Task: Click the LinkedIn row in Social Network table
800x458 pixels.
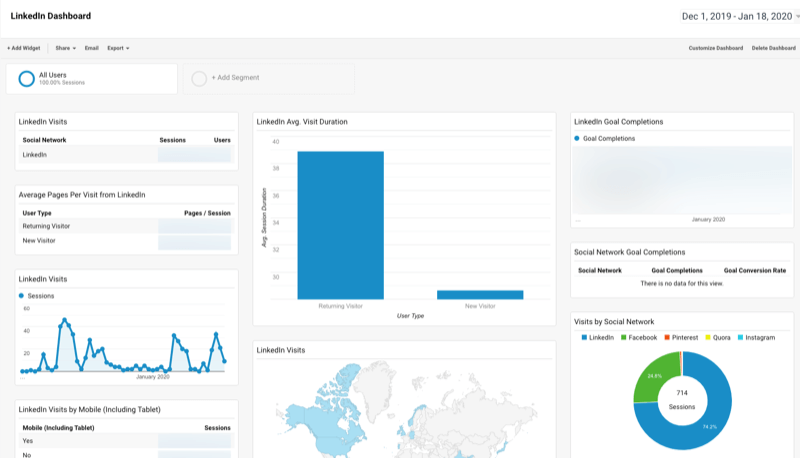Action: point(127,155)
